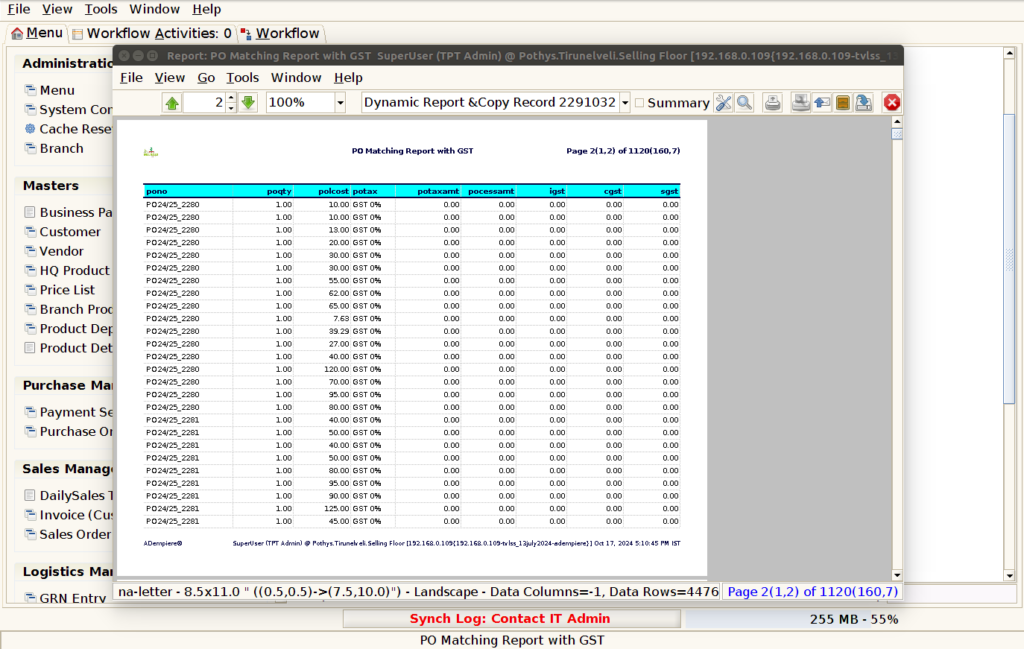Go to previous page with green up arrow
Image resolution: width=1024 pixels, height=649 pixels.
point(172,103)
